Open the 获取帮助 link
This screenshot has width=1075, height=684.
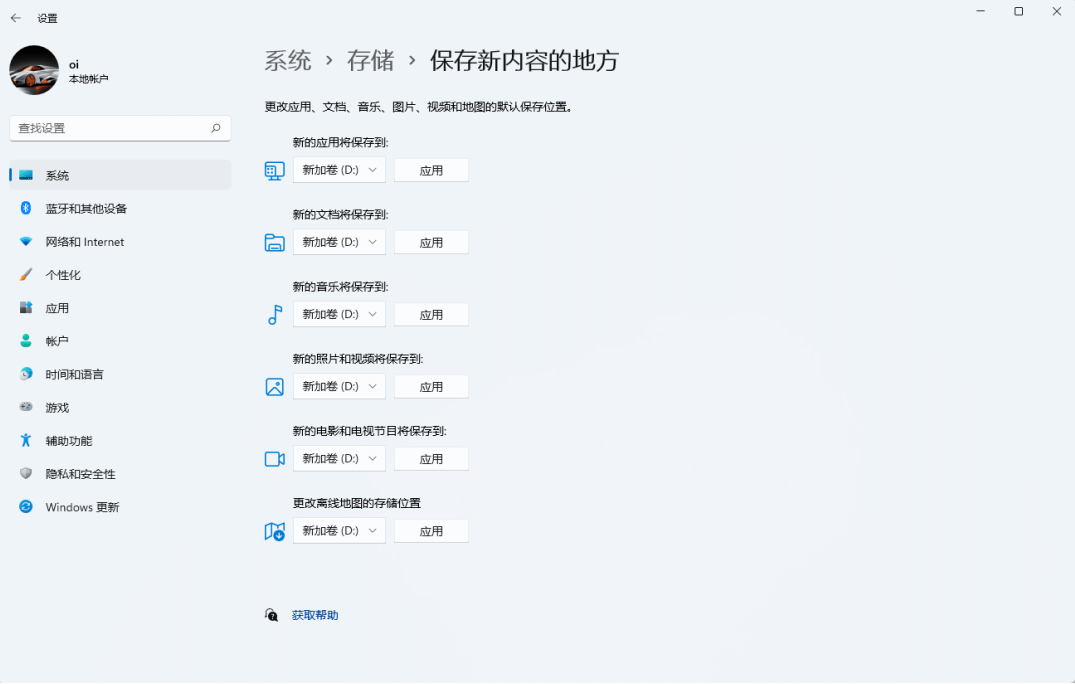[x=317, y=615]
